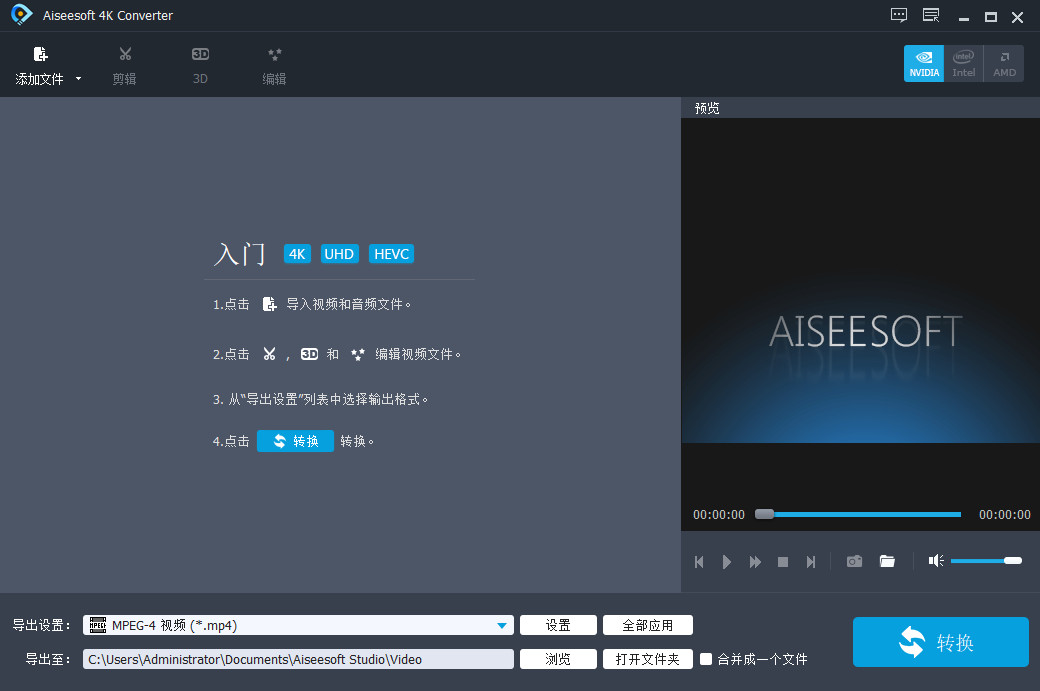Click the right 00:00:00 total time
The image size is (1040, 691).
1005,515
